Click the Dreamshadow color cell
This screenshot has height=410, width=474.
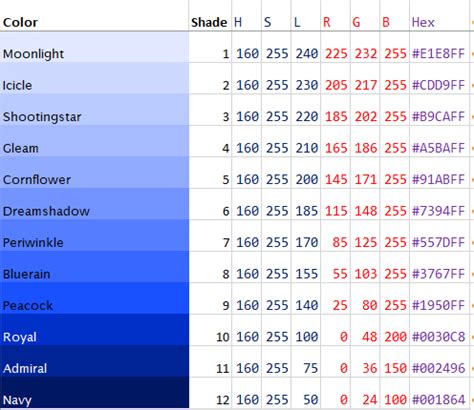[x=94, y=204]
